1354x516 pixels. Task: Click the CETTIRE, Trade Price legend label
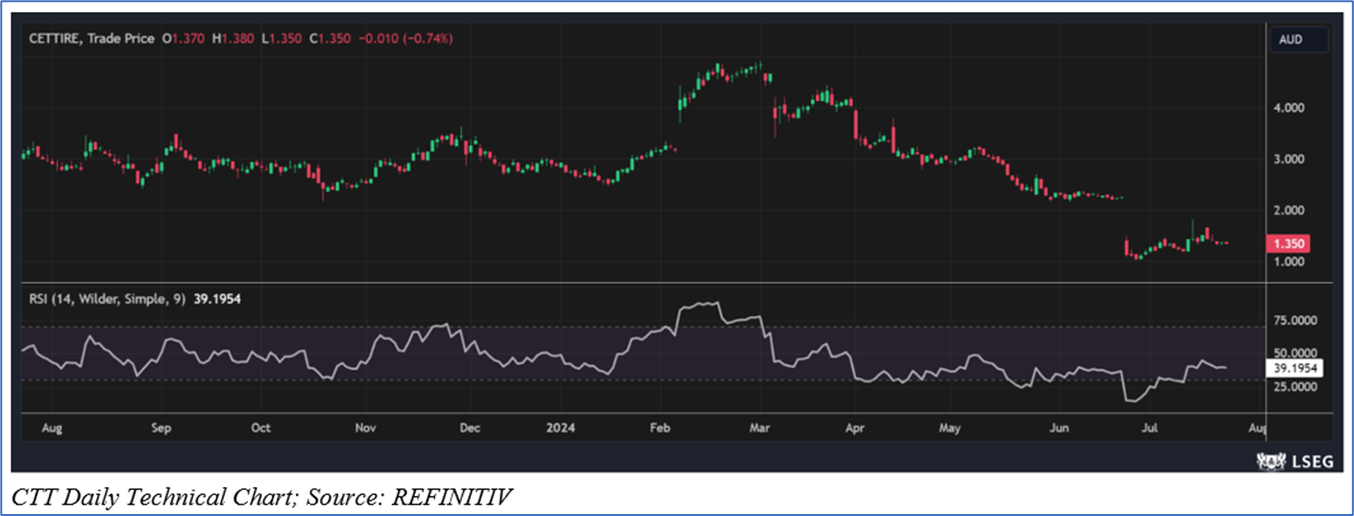[x=93, y=38]
